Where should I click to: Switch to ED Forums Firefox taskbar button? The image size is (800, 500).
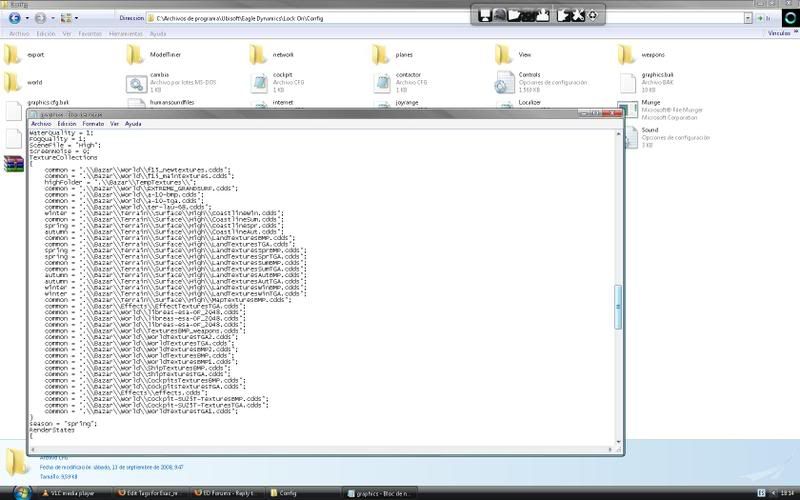point(225,493)
